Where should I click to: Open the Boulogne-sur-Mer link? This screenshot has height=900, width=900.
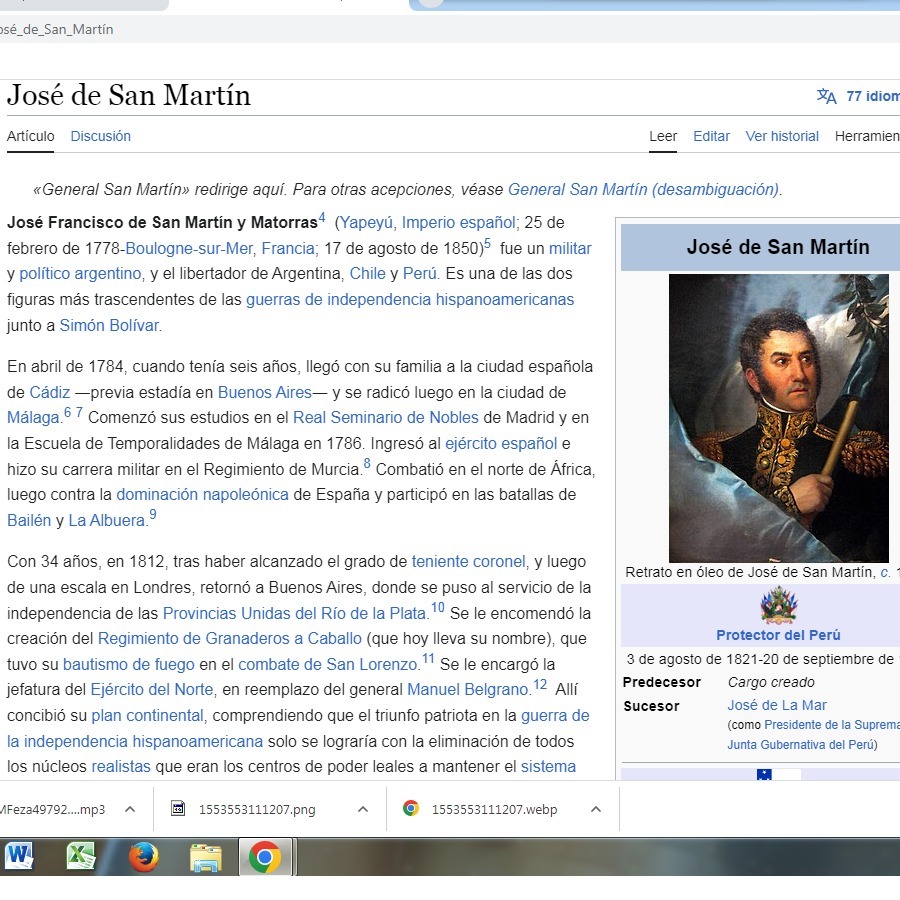pyautogui.click(x=189, y=249)
